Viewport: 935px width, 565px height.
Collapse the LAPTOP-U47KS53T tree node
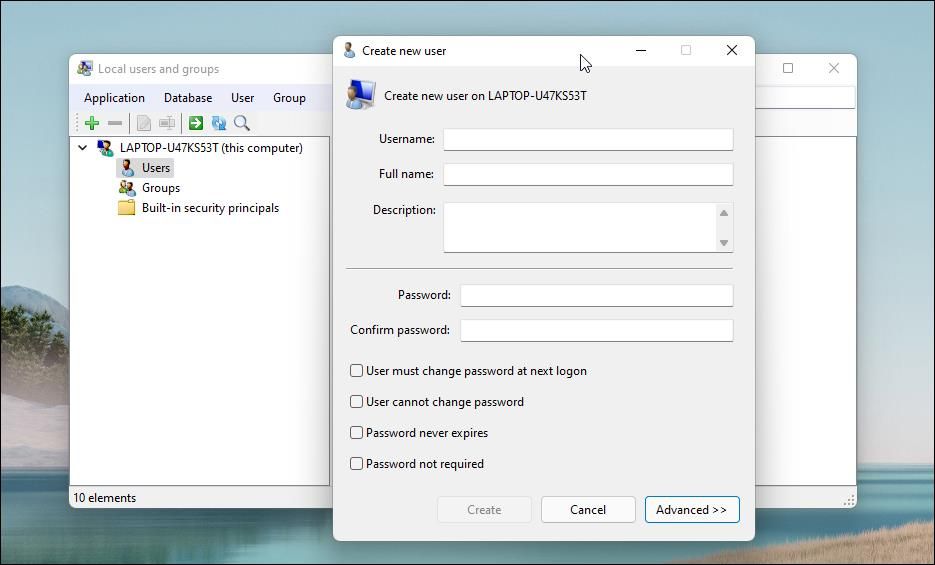click(82, 148)
